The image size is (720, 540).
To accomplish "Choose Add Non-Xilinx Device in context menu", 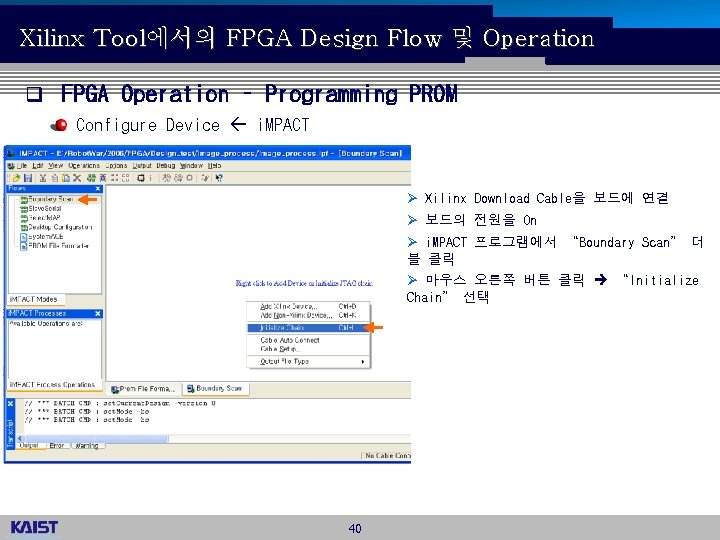I will [308, 315].
